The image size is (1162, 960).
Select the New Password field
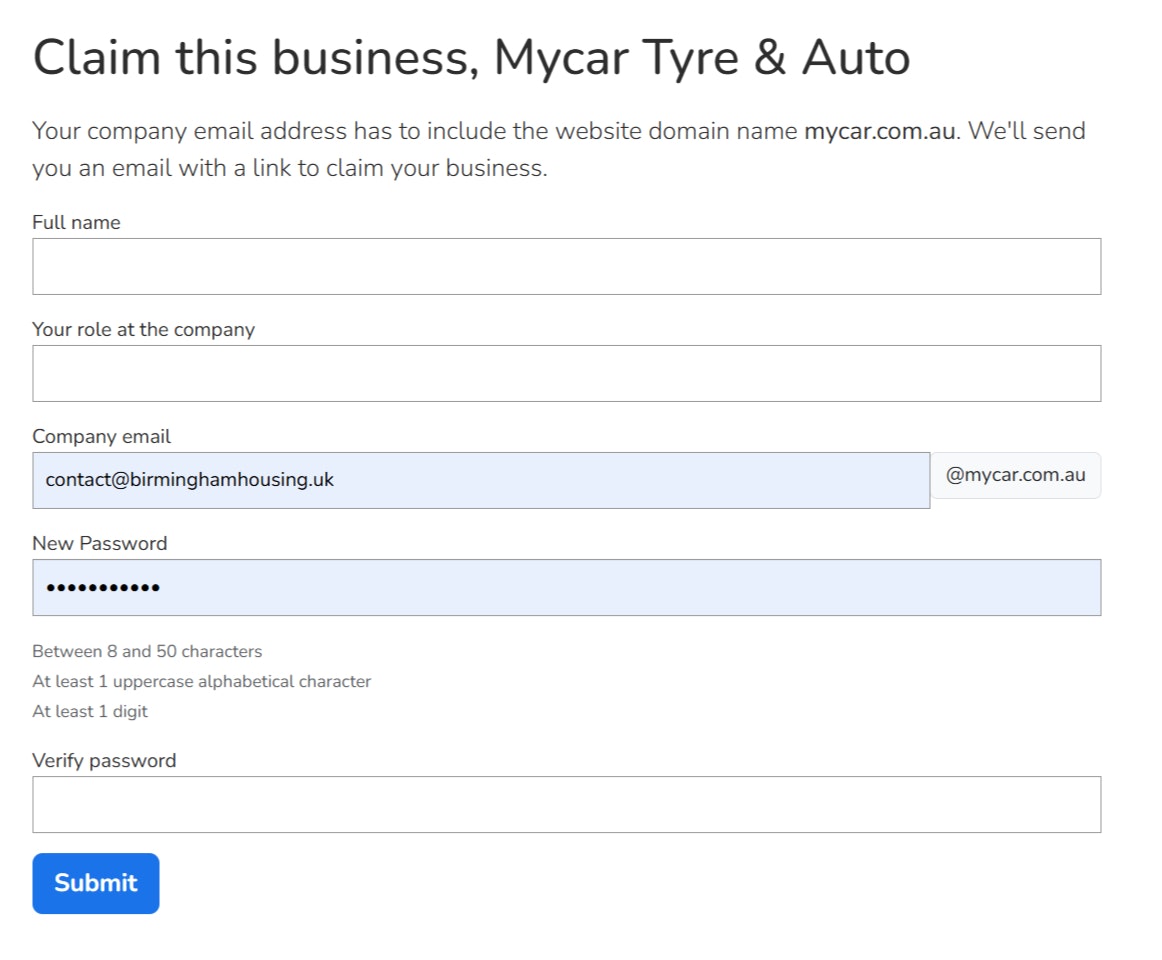566,587
